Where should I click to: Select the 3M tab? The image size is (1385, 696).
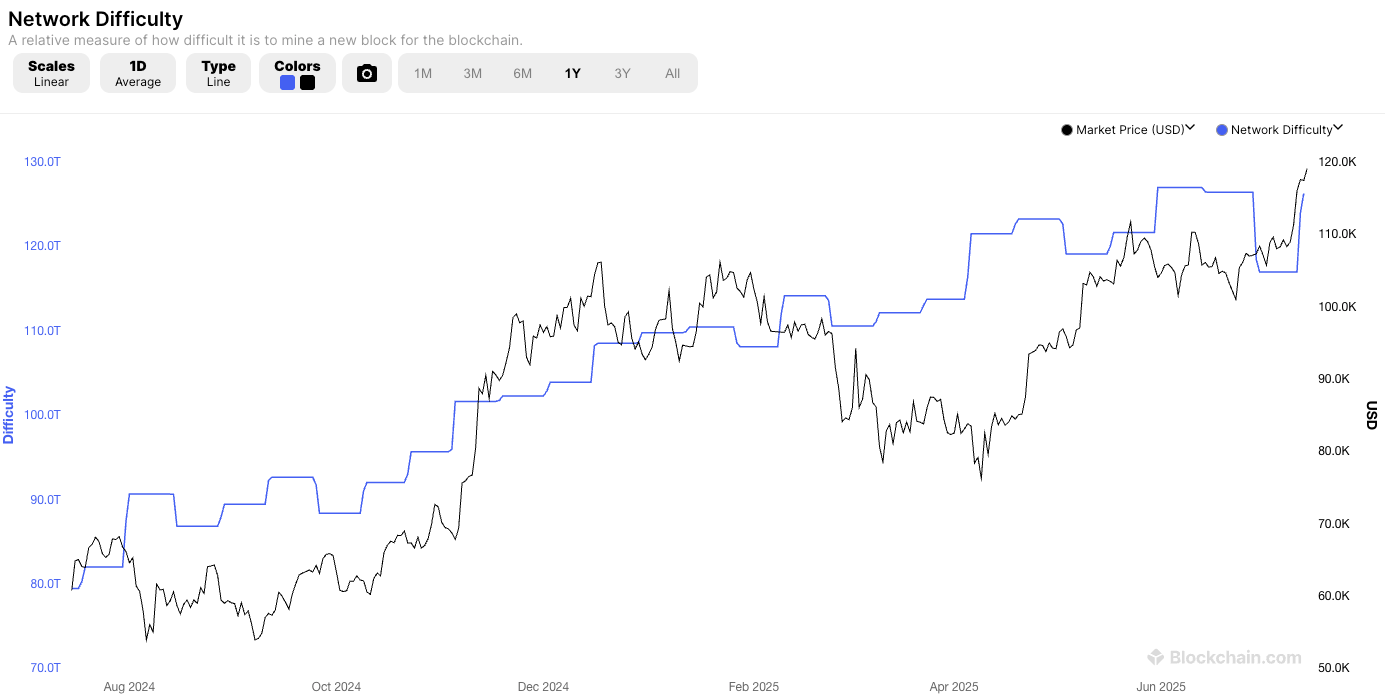pyautogui.click(x=472, y=72)
